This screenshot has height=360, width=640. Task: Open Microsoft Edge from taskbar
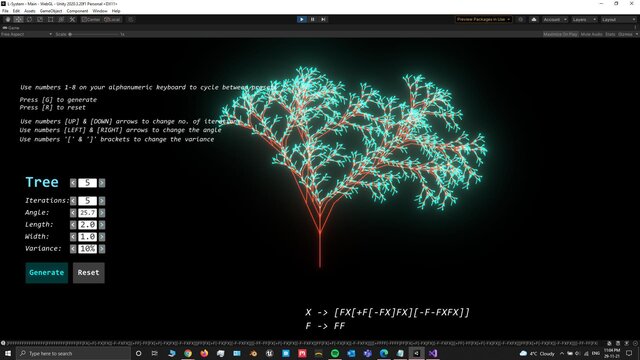384,353
